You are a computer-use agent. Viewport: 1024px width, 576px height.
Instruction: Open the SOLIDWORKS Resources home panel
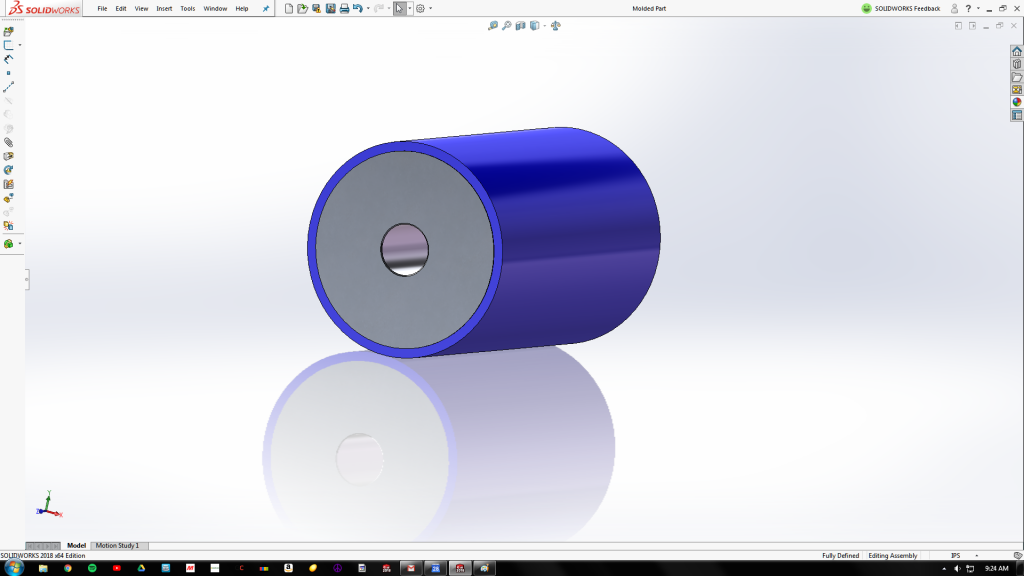pos(1015,51)
